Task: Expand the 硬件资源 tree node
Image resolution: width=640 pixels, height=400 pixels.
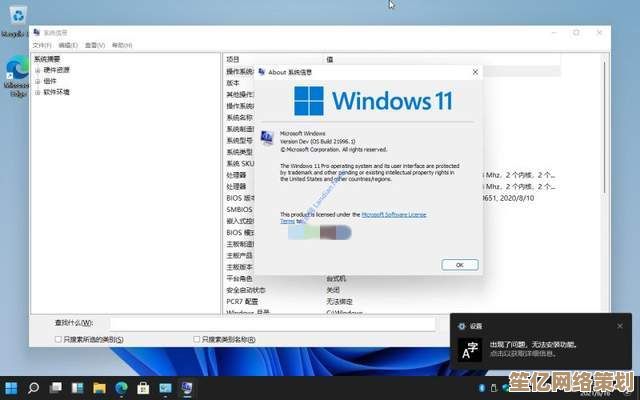Action: click(x=38, y=70)
